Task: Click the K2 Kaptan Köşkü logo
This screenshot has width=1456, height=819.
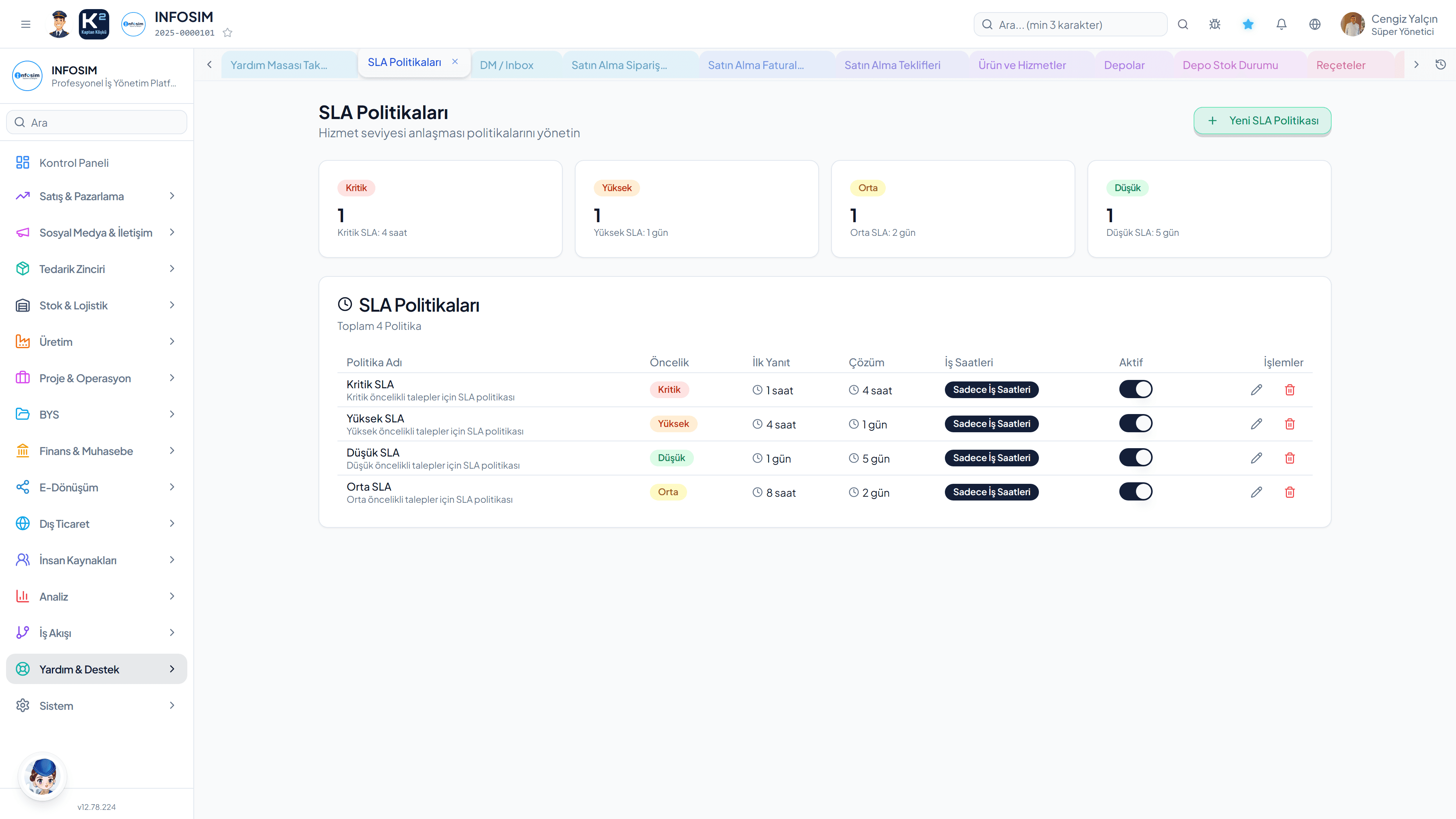Action: point(94,24)
